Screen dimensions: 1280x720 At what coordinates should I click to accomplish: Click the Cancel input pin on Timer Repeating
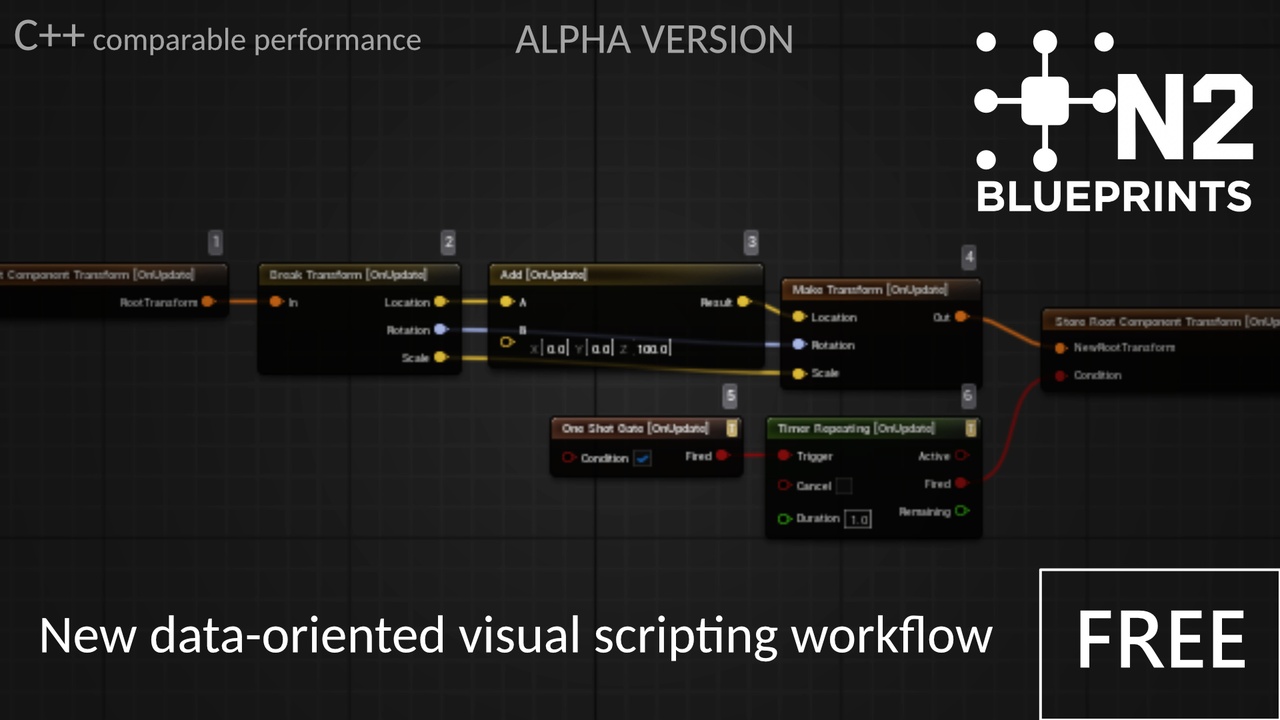click(784, 486)
